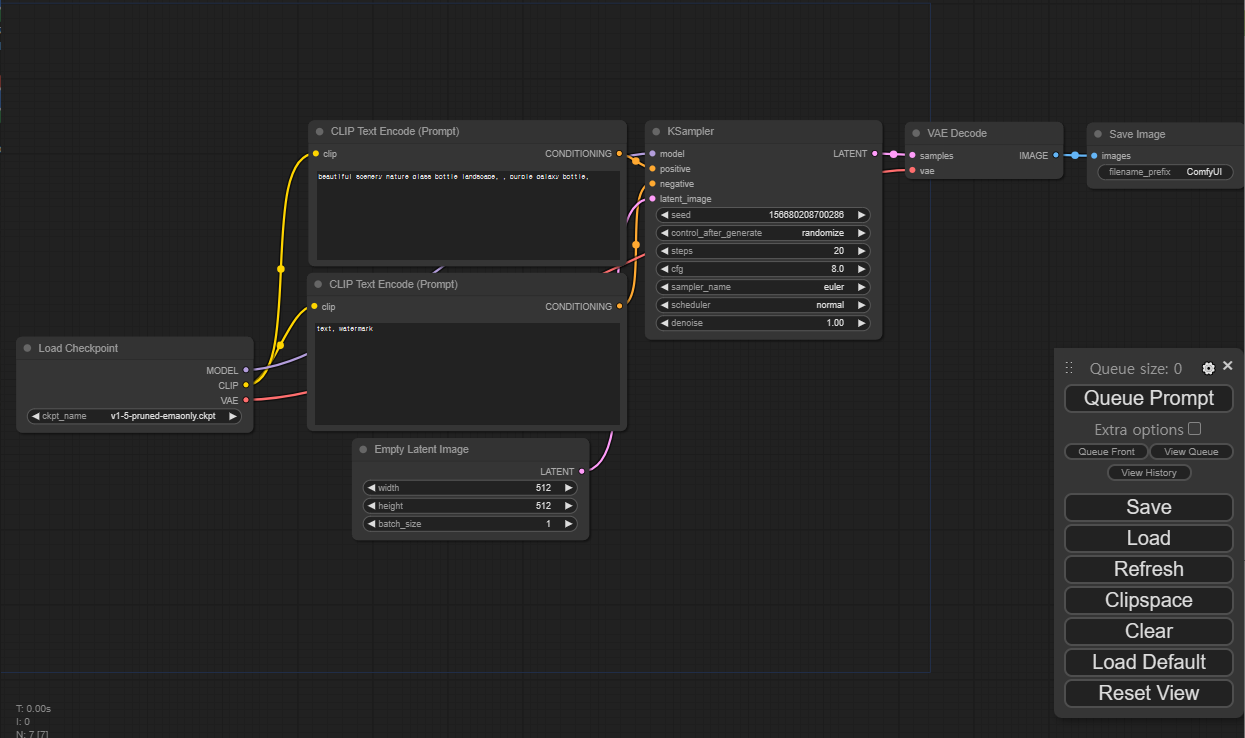The height and width of the screenshot is (738, 1245).
Task: Click the positive input port on KSampler
Action: pos(652,169)
